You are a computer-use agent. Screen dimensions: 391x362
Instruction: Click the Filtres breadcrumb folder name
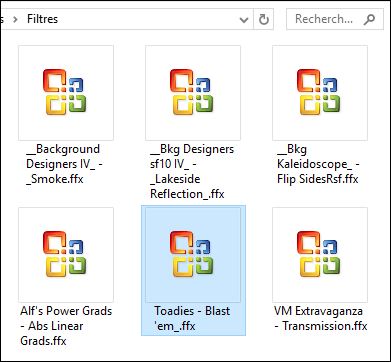[x=42, y=19]
